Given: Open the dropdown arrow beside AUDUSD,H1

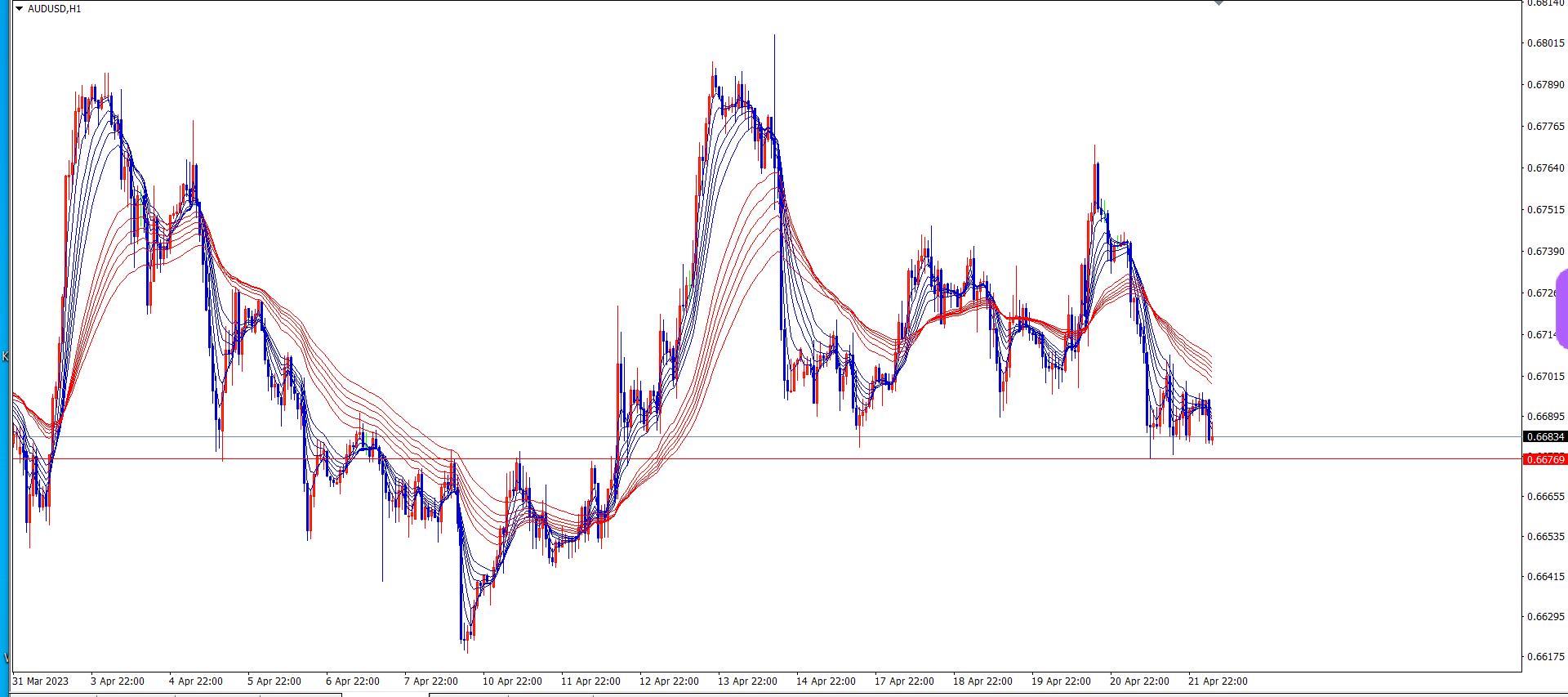Looking at the screenshot, I should click(x=19, y=9).
